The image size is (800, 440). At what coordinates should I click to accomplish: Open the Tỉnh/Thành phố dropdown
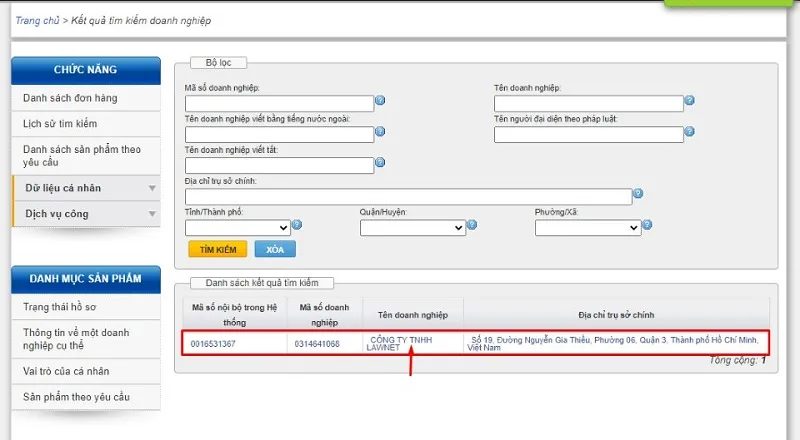pyautogui.click(x=238, y=228)
